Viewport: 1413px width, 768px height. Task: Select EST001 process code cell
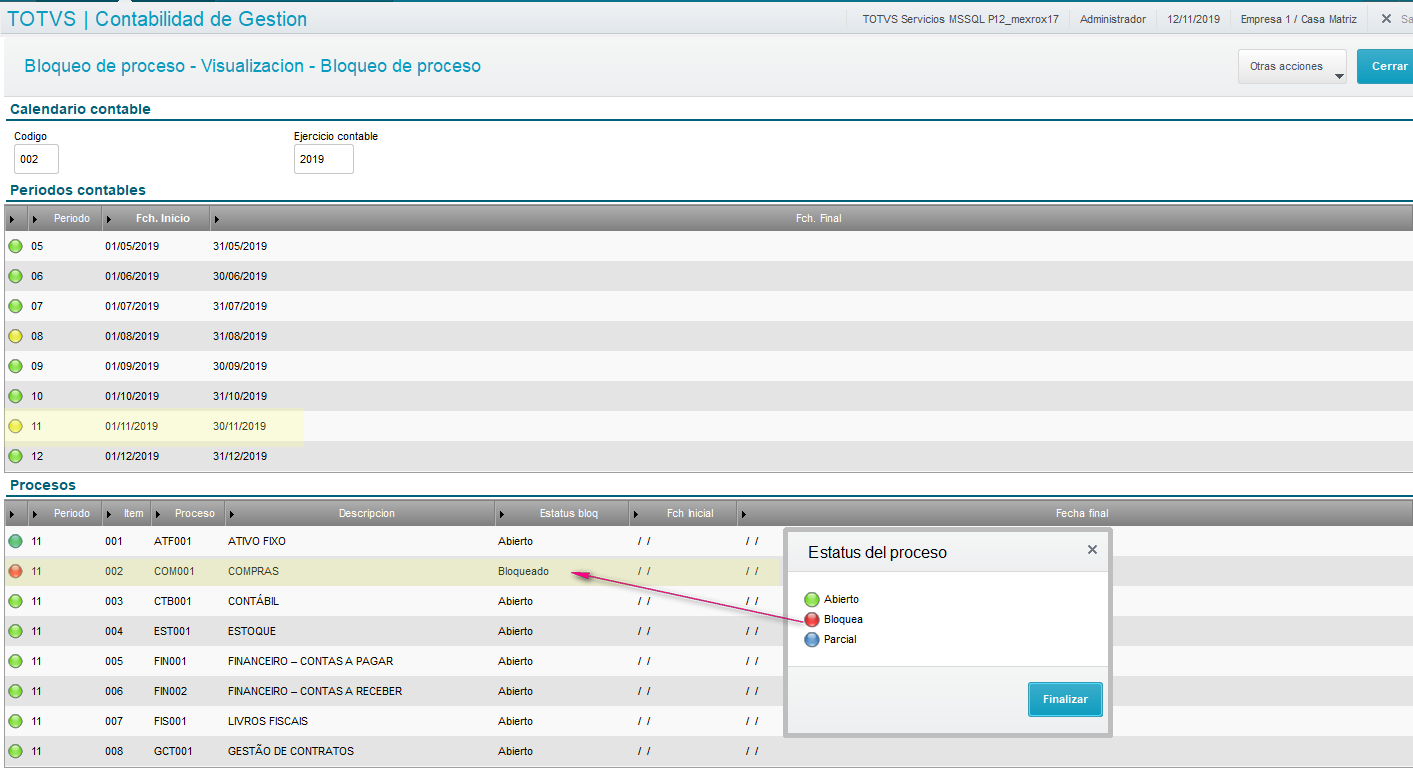(x=173, y=631)
